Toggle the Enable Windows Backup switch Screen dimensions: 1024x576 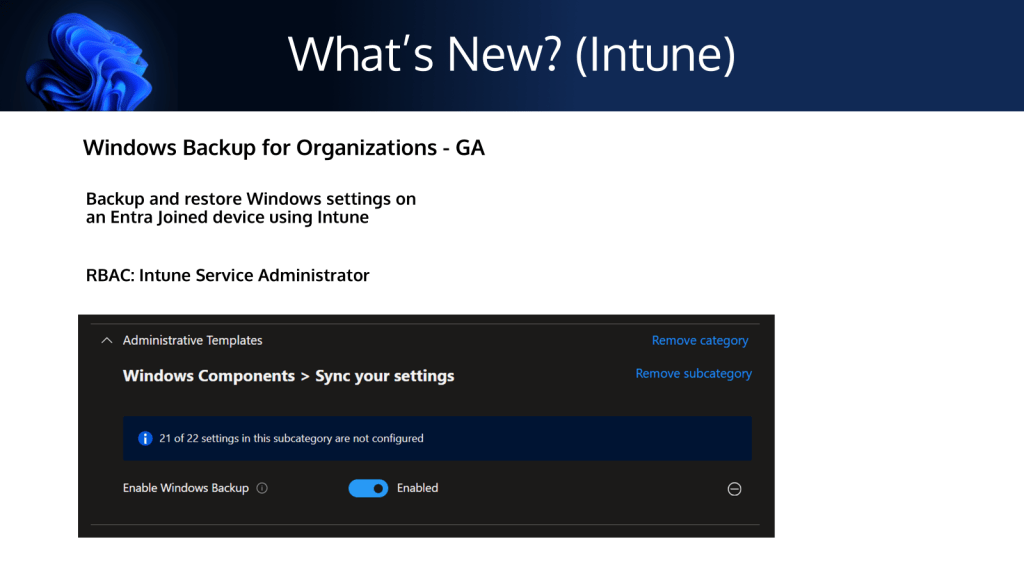pos(368,488)
